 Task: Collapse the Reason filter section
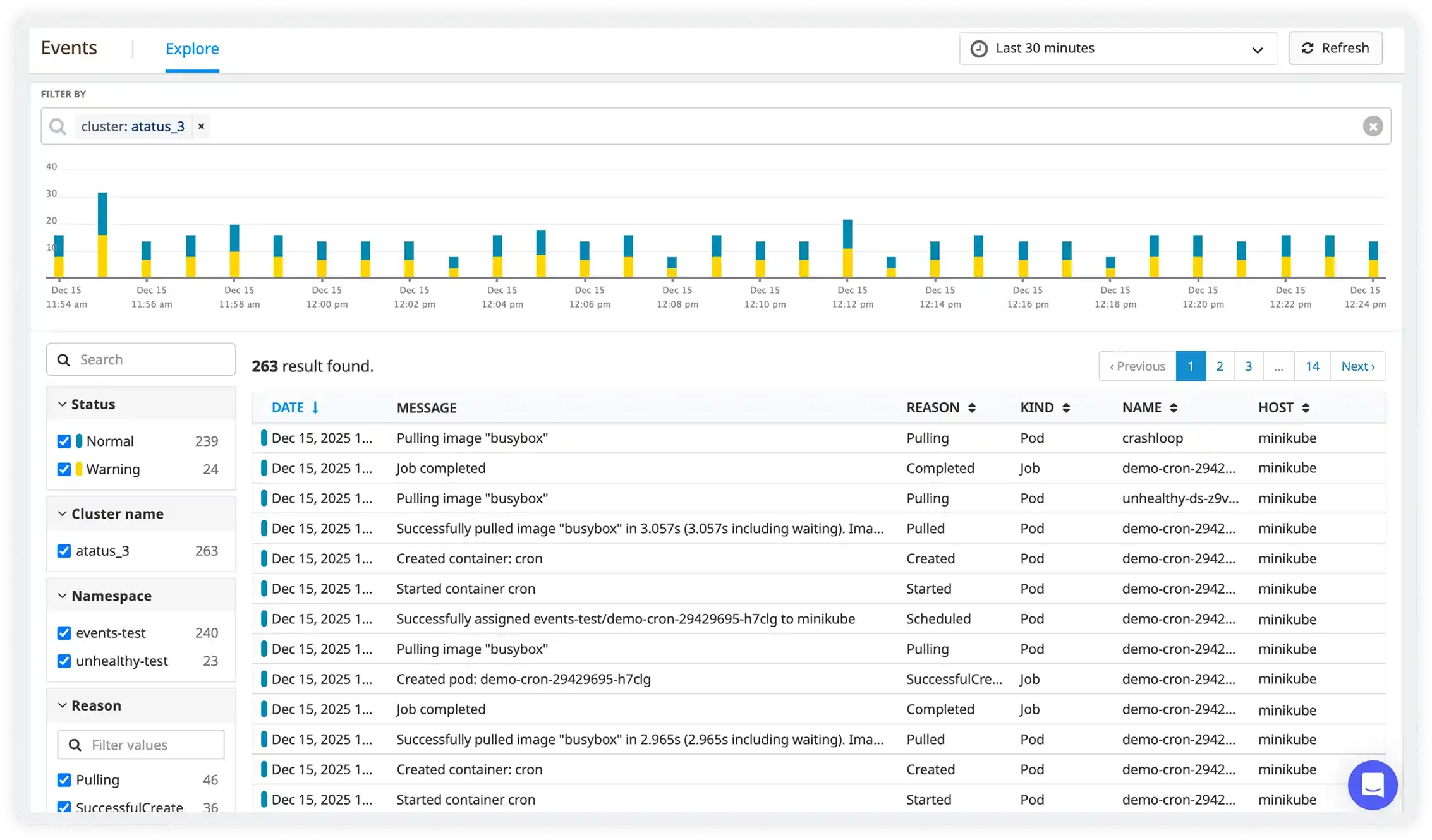(62, 705)
